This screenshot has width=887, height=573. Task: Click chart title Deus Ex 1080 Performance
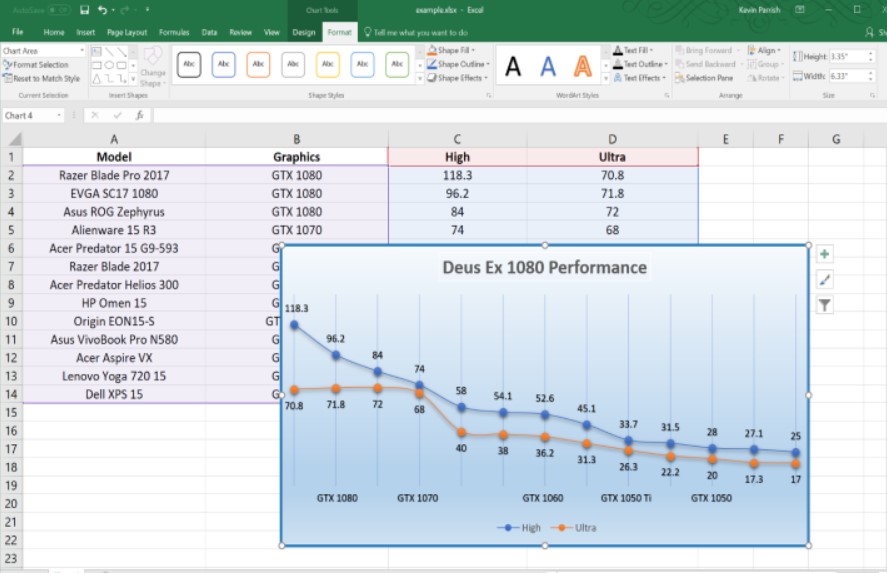tap(544, 268)
